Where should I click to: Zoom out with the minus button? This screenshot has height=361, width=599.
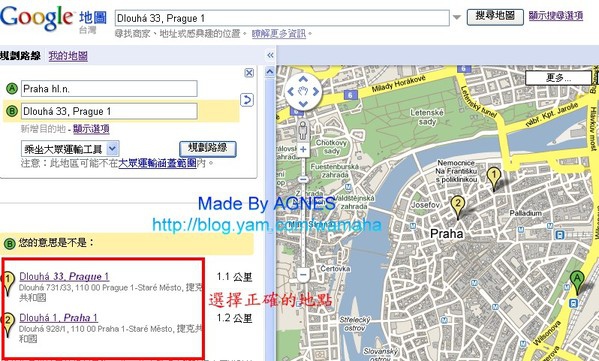coord(303,274)
